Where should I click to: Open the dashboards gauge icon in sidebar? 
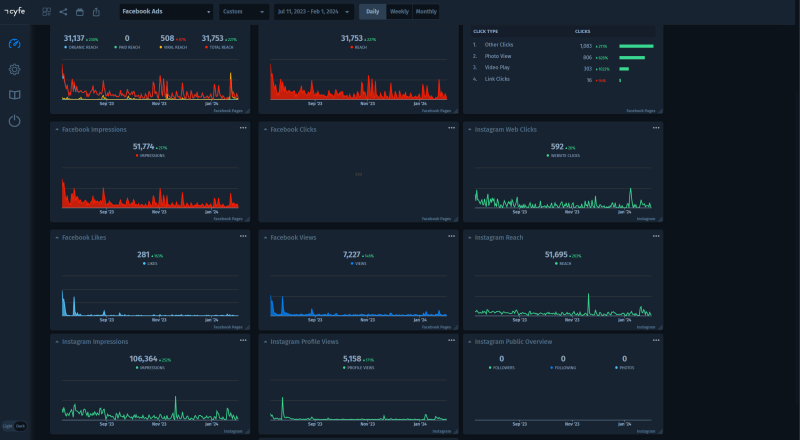[14, 44]
